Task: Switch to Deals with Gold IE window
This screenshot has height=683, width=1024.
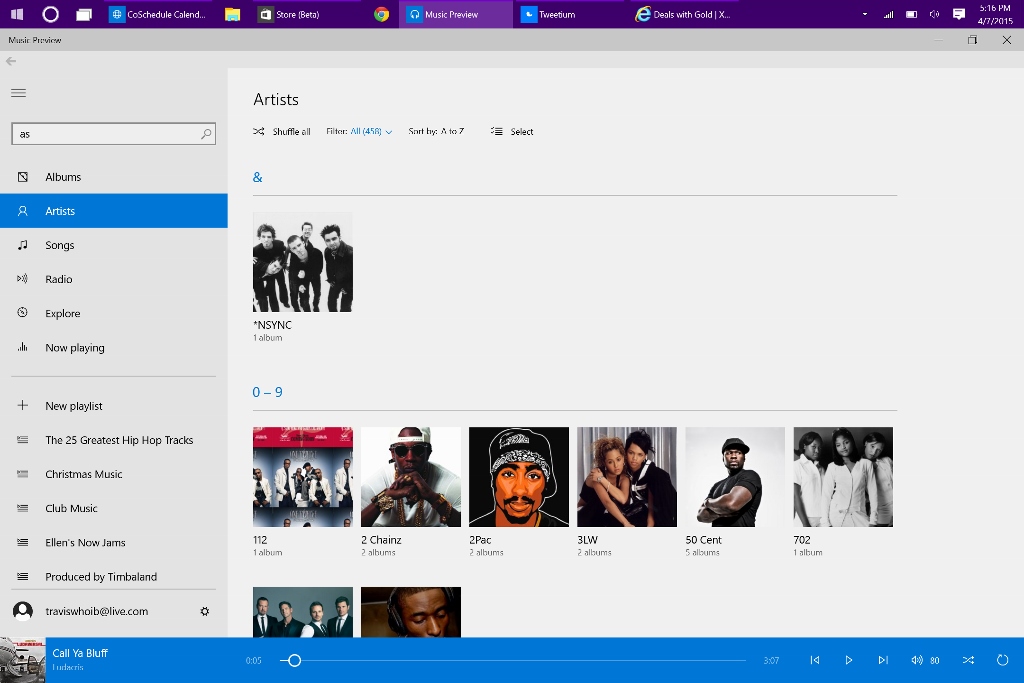Action: point(684,14)
